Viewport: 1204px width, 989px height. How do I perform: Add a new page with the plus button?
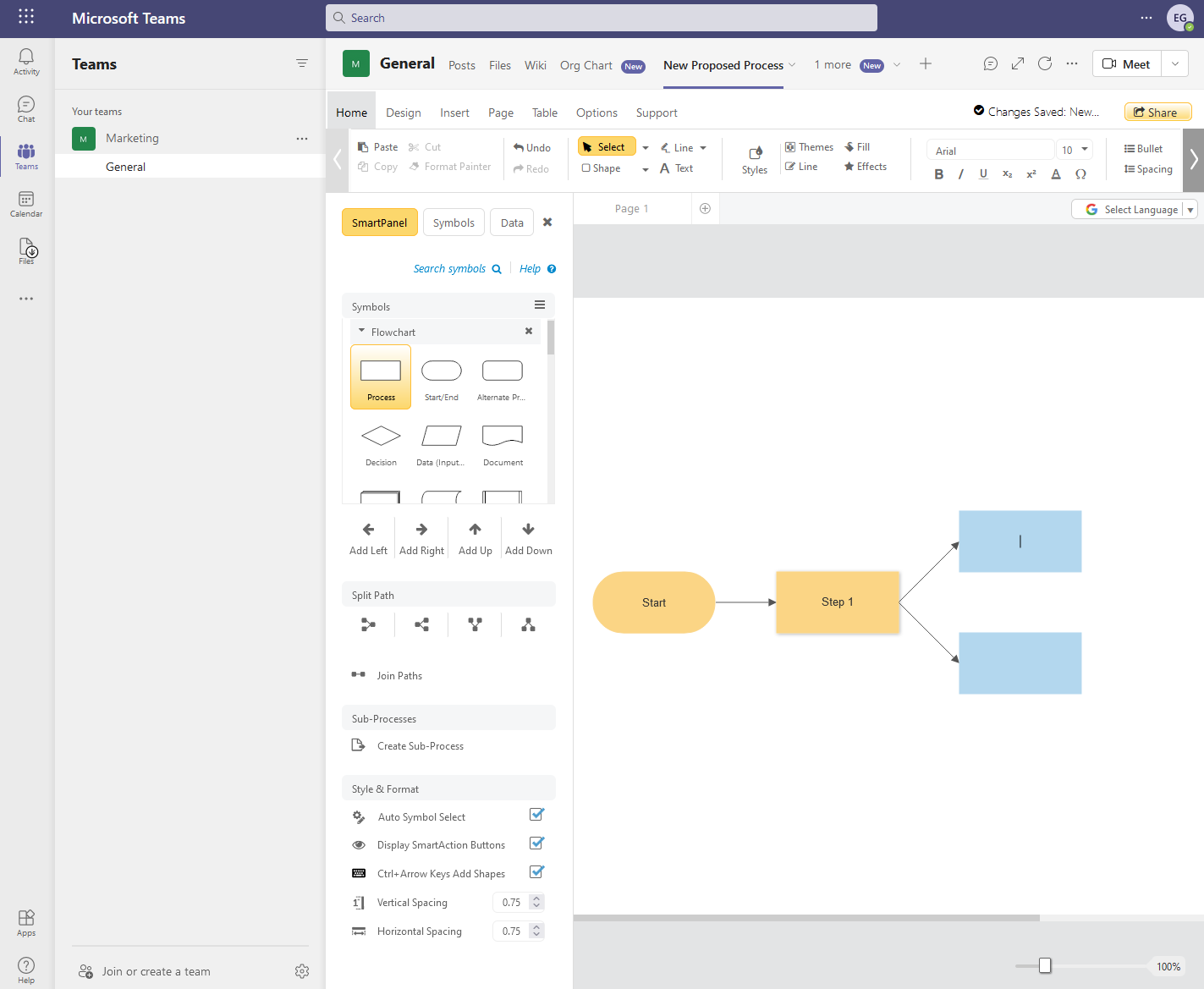705,207
